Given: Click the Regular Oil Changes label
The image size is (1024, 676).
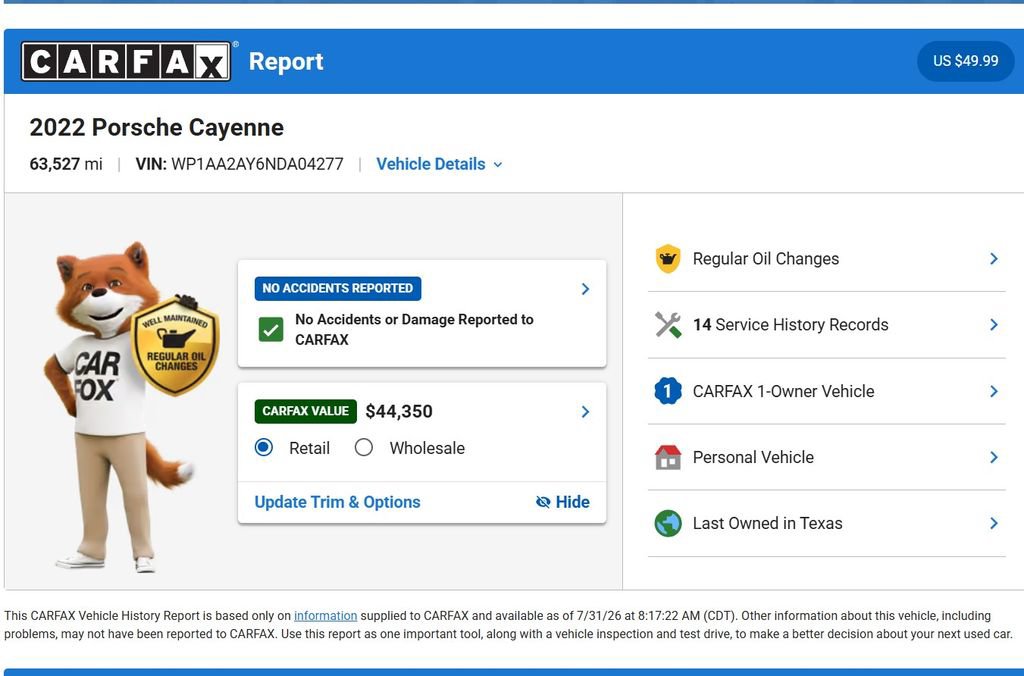Looking at the screenshot, I should tap(765, 259).
